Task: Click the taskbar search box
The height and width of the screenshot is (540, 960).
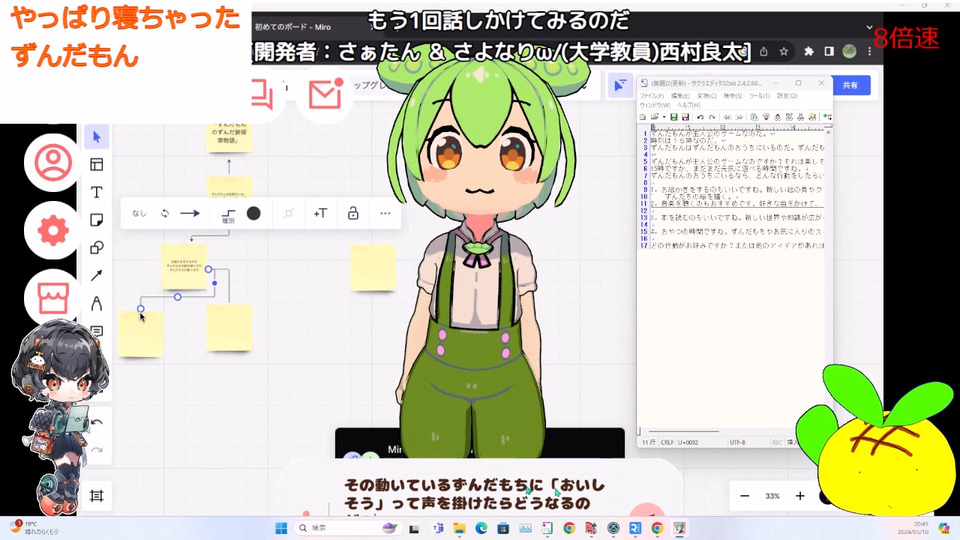Action: point(347,528)
